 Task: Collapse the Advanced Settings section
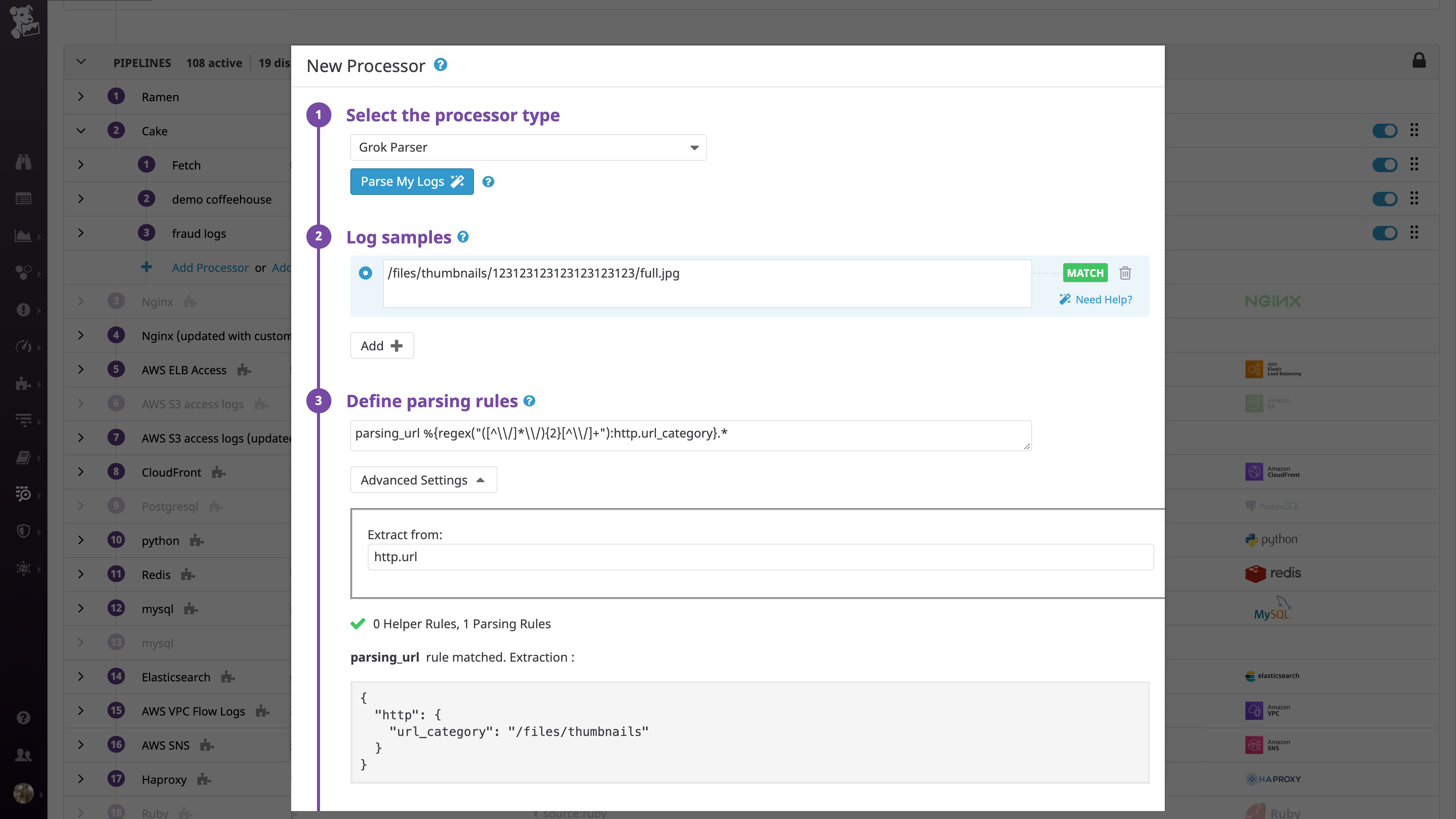click(x=424, y=479)
